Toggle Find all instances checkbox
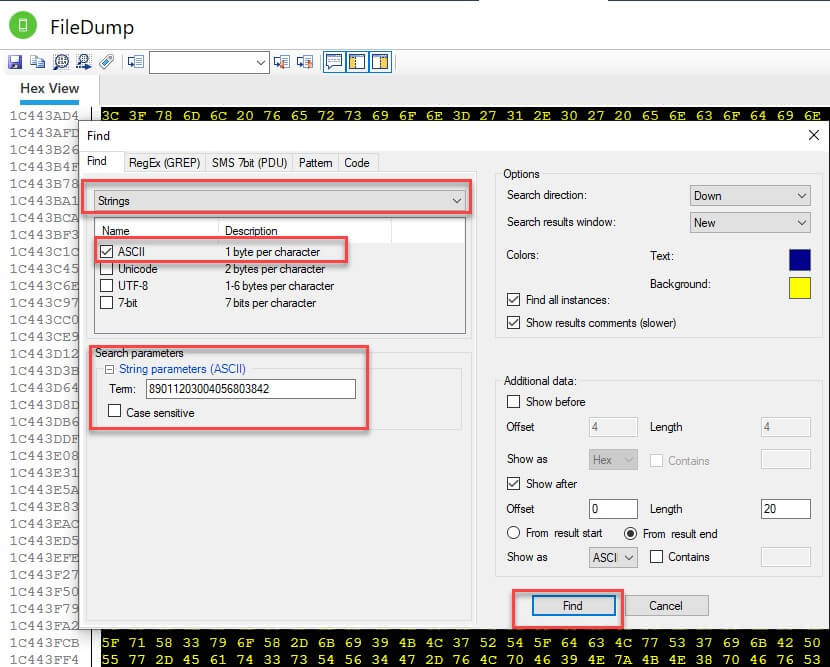 (513, 300)
